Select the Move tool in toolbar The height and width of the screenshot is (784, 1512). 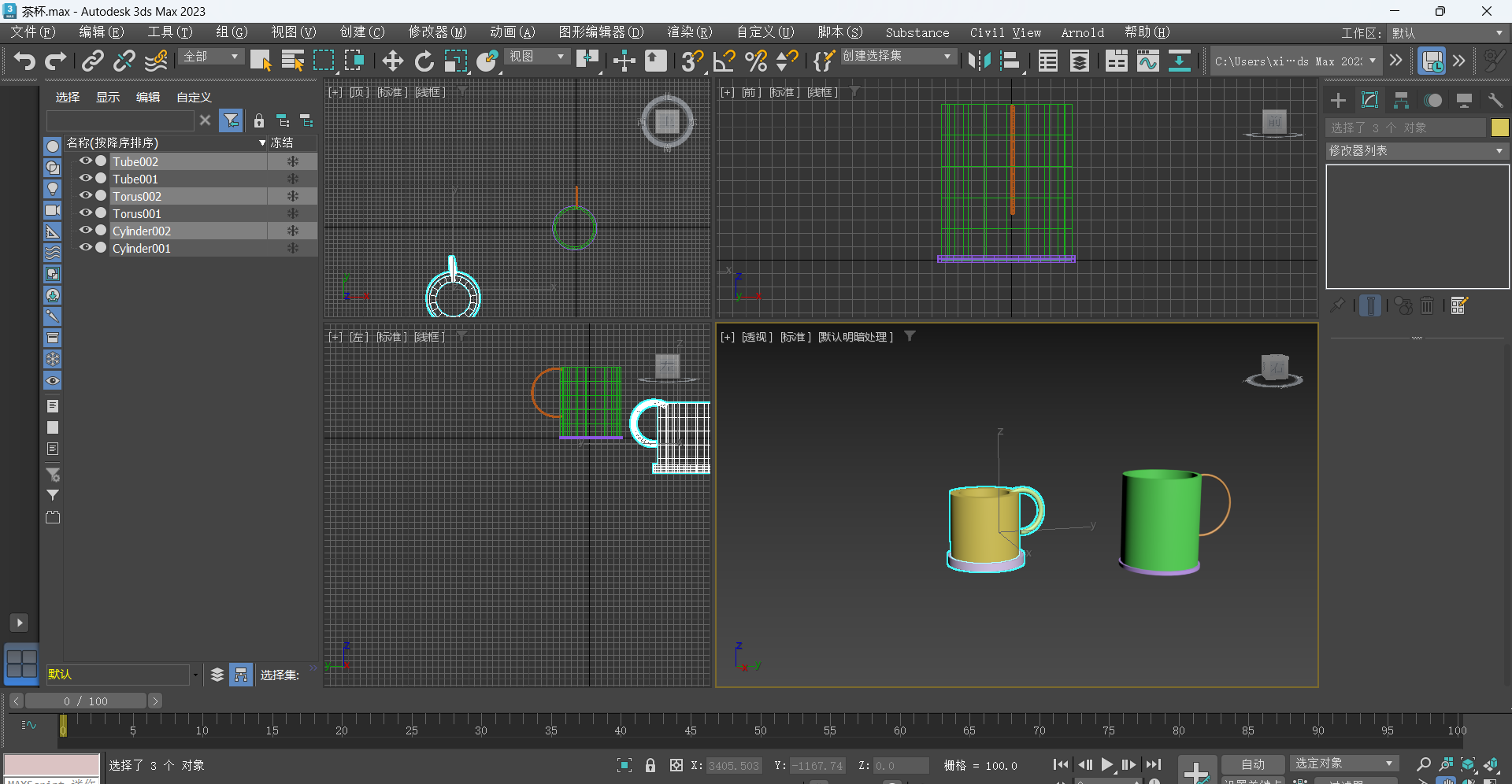[x=392, y=61]
